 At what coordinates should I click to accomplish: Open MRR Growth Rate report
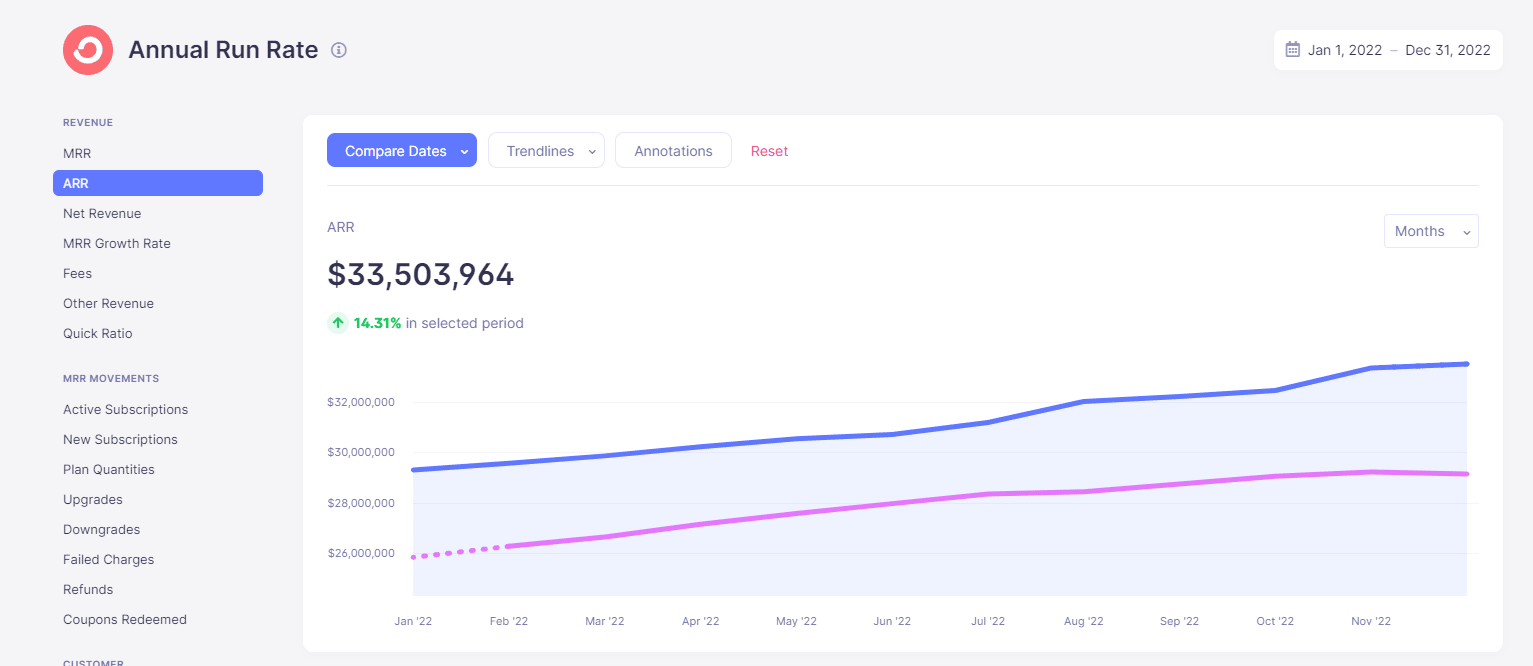tap(117, 244)
